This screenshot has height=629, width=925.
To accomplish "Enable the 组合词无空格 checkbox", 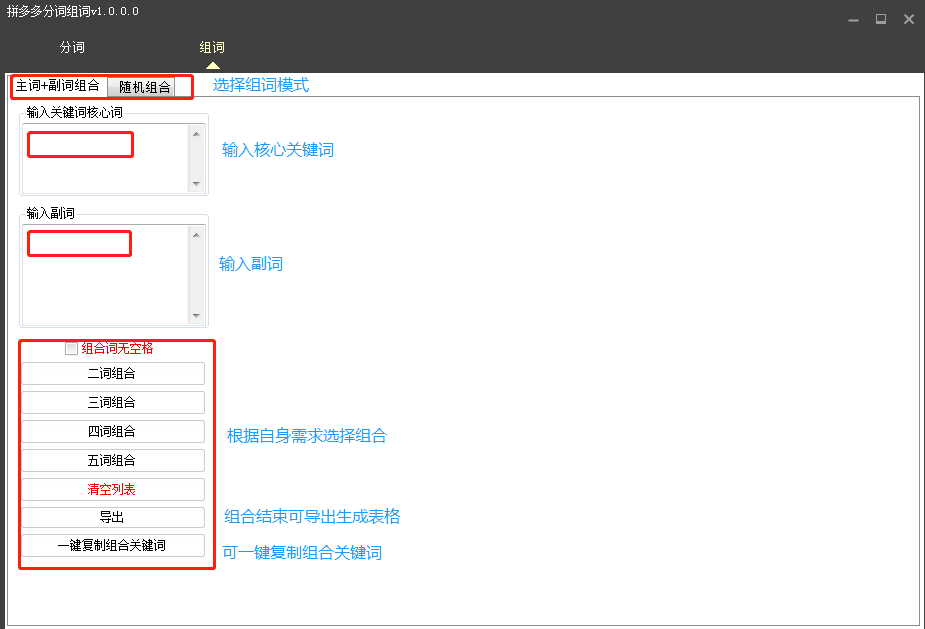I will pyautogui.click(x=71, y=347).
